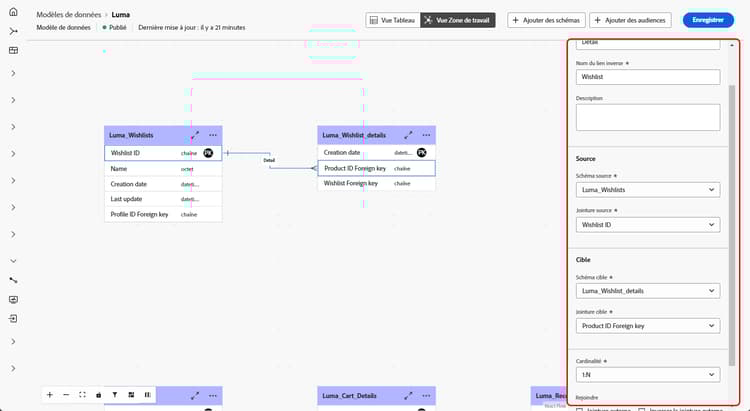Expand the Luma_Wishlists table with arrow icon
Screen dimensions: 750x411
click(x=195, y=135)
